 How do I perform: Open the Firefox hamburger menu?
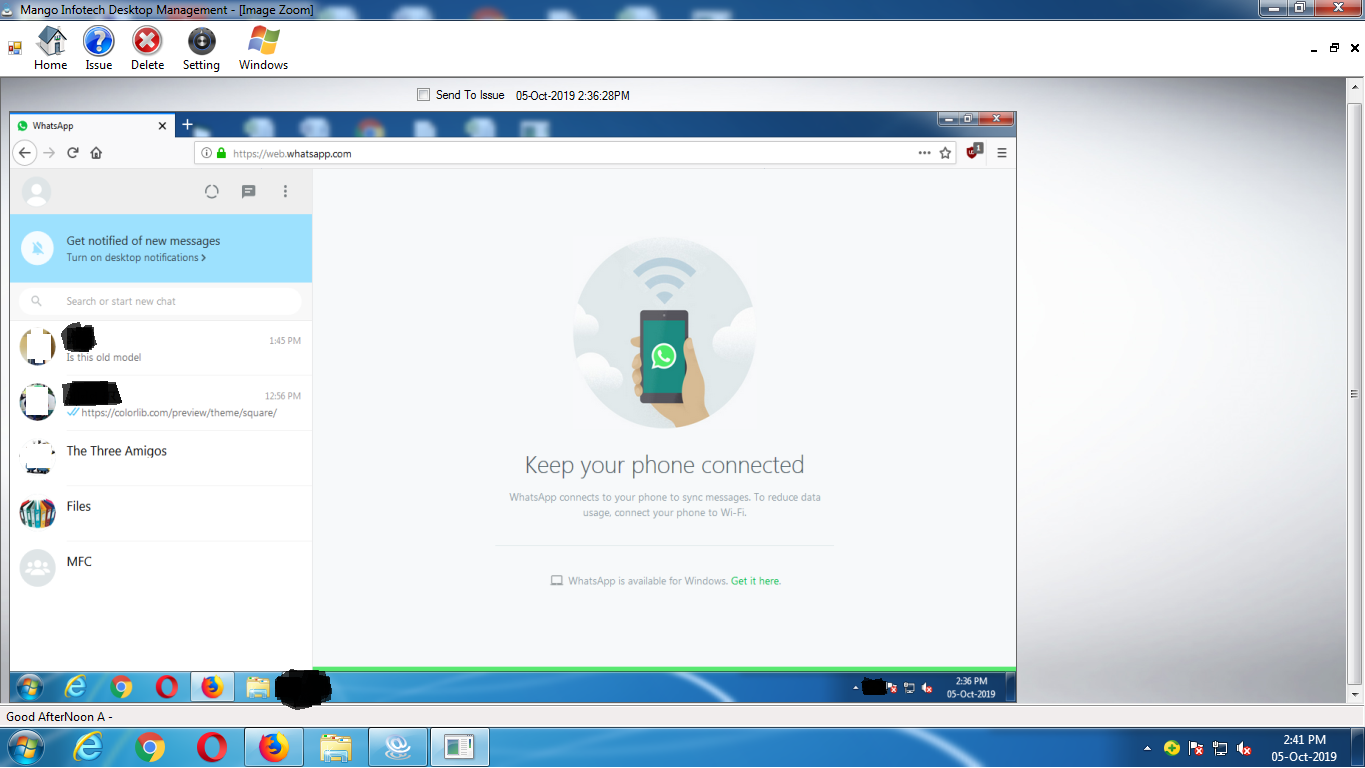coord(1002,153)
